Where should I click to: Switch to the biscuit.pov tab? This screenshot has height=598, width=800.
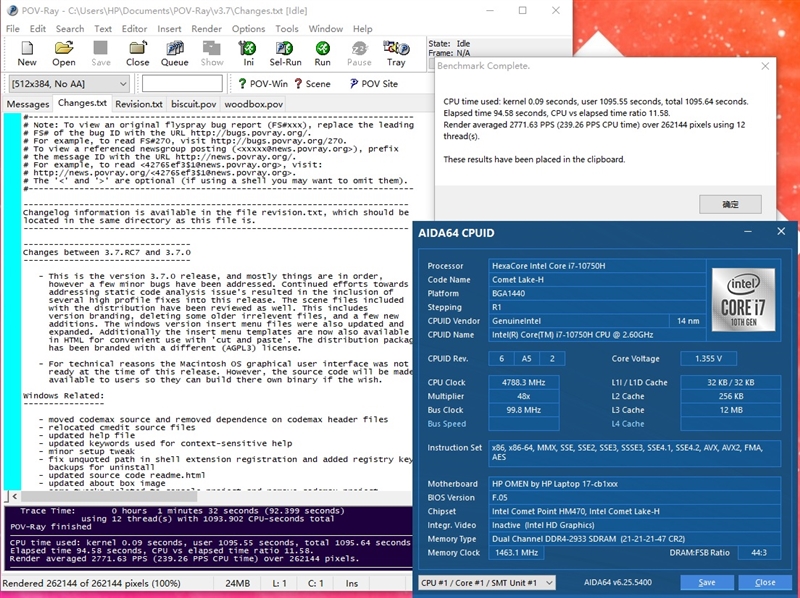[x=193, y=104]
